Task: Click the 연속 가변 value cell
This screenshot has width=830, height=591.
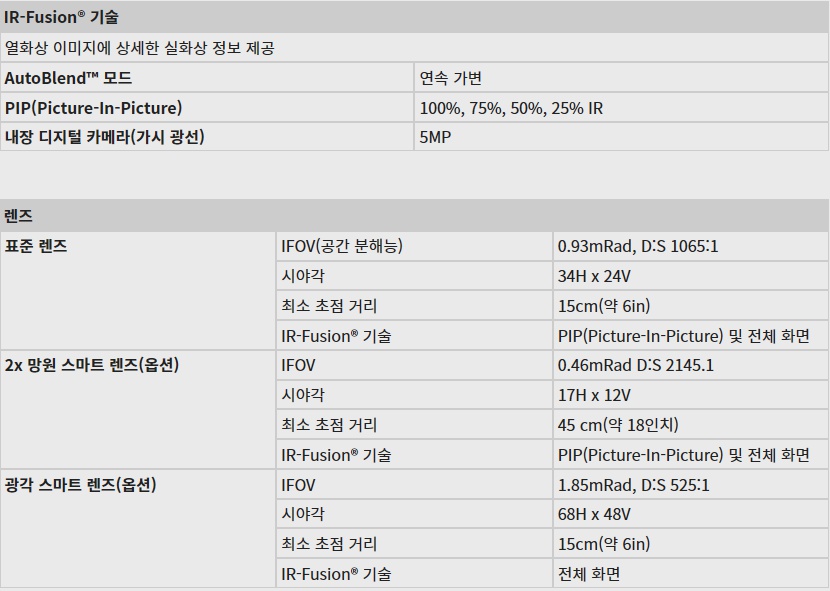Action: 451,78
